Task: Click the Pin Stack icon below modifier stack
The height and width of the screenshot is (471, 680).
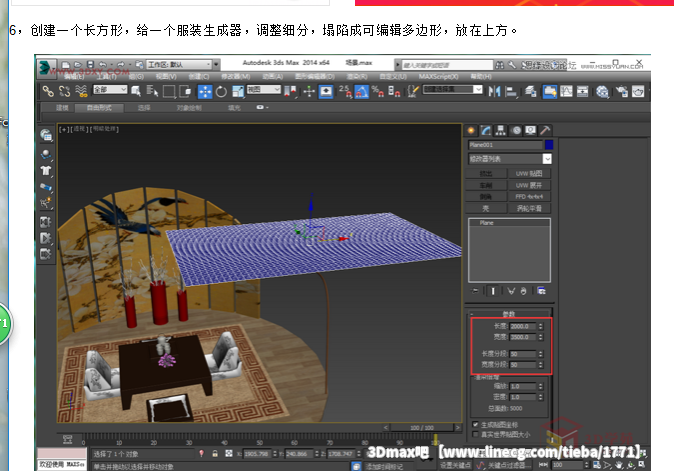Action: [x=475, y=291]
